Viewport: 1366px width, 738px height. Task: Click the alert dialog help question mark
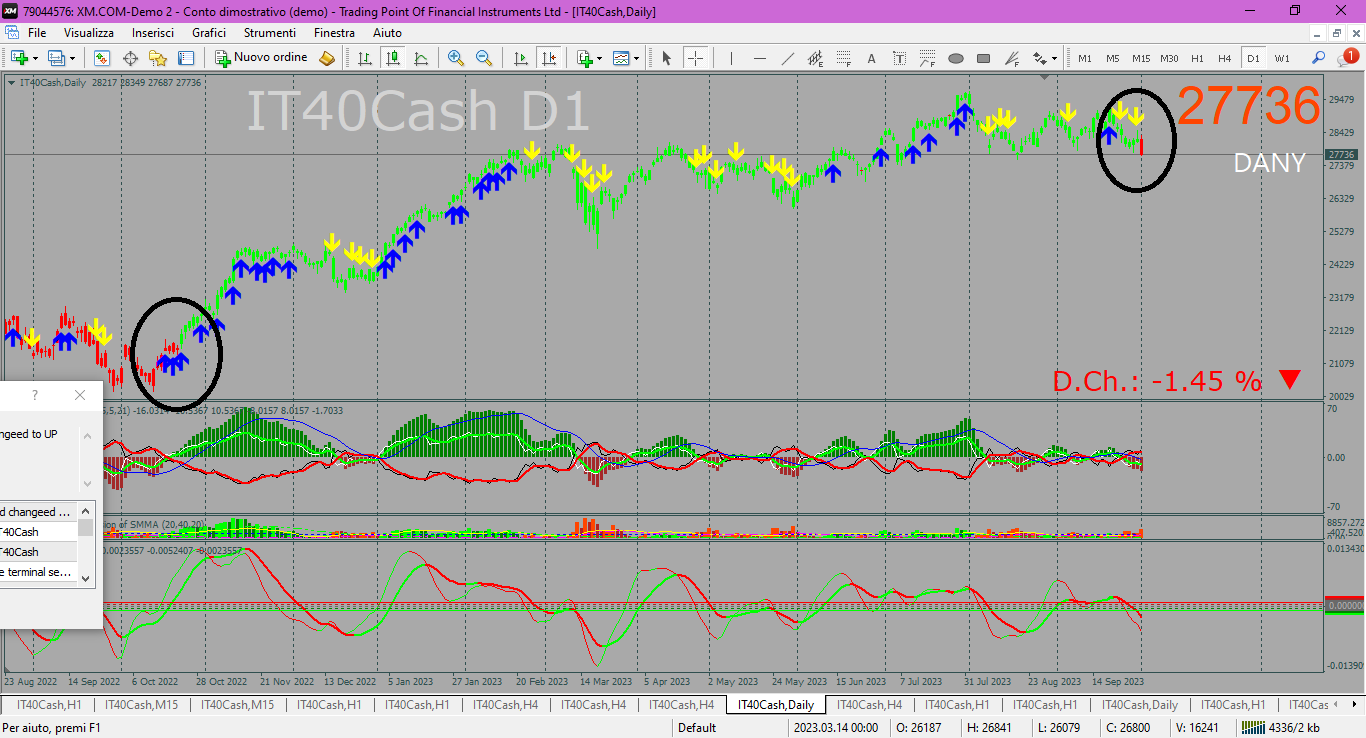point(35,396)
